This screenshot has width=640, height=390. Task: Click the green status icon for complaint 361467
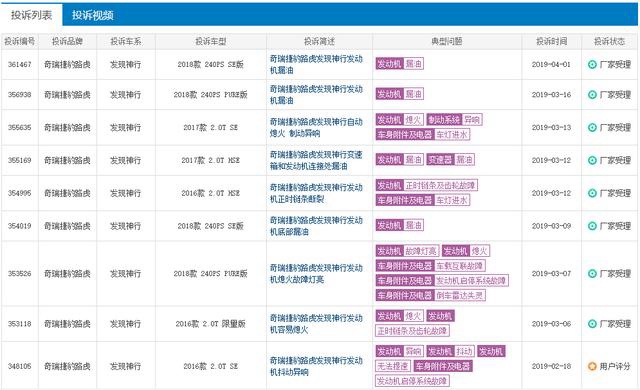(x=592, y=64)
